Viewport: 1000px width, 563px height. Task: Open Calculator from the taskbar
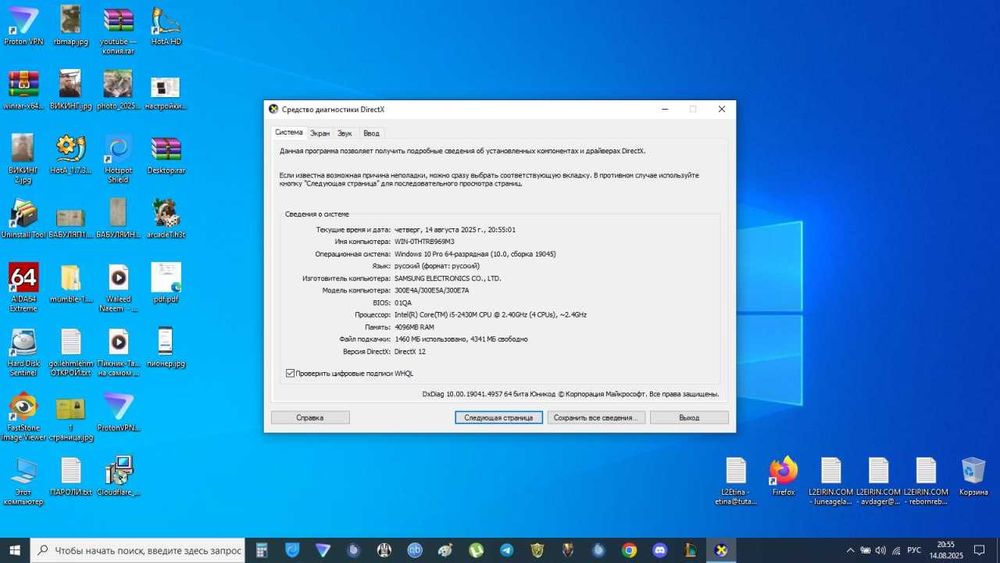click(261, 550)
